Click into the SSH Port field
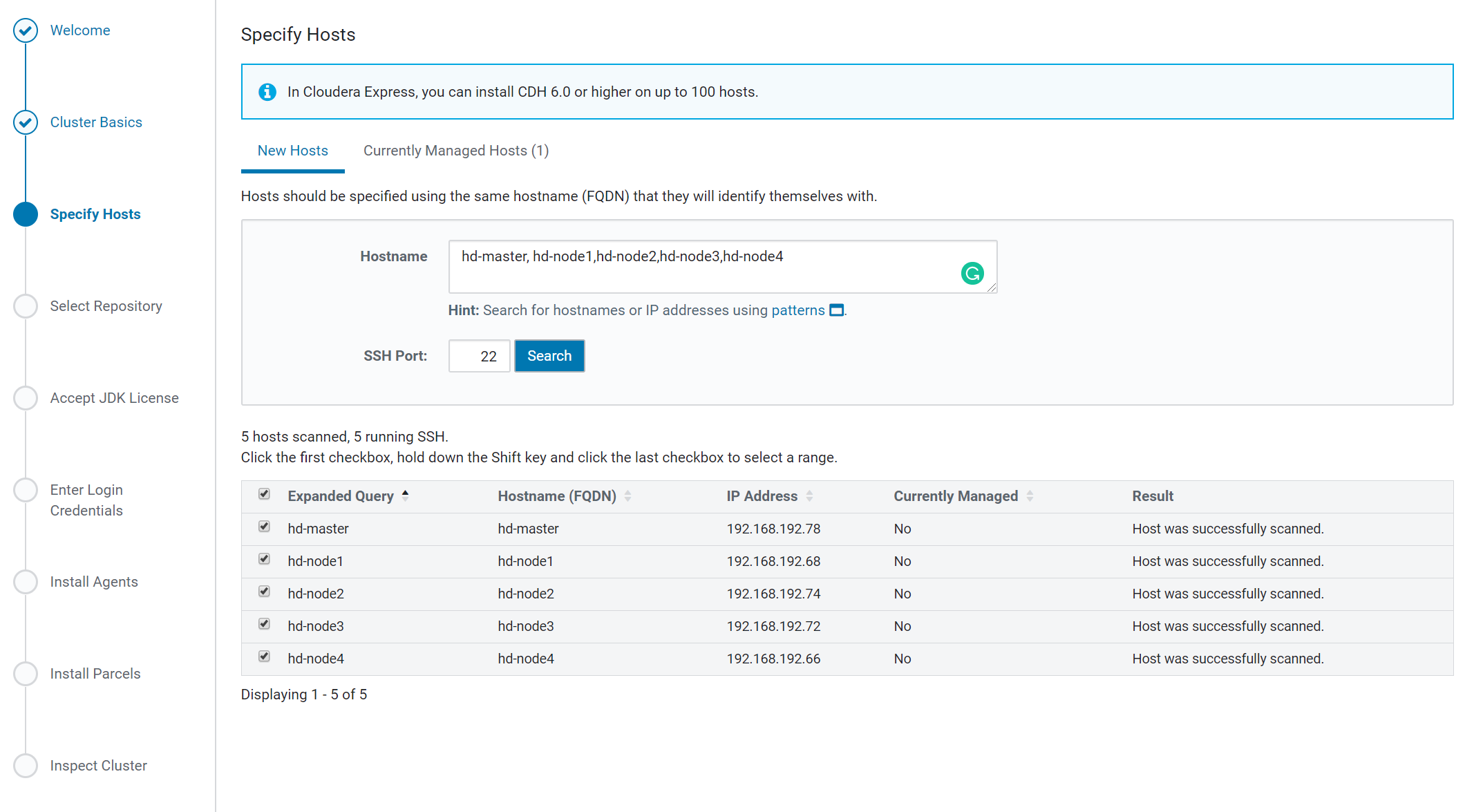This screenshot has width=1465, height=812. coord(479,356)
